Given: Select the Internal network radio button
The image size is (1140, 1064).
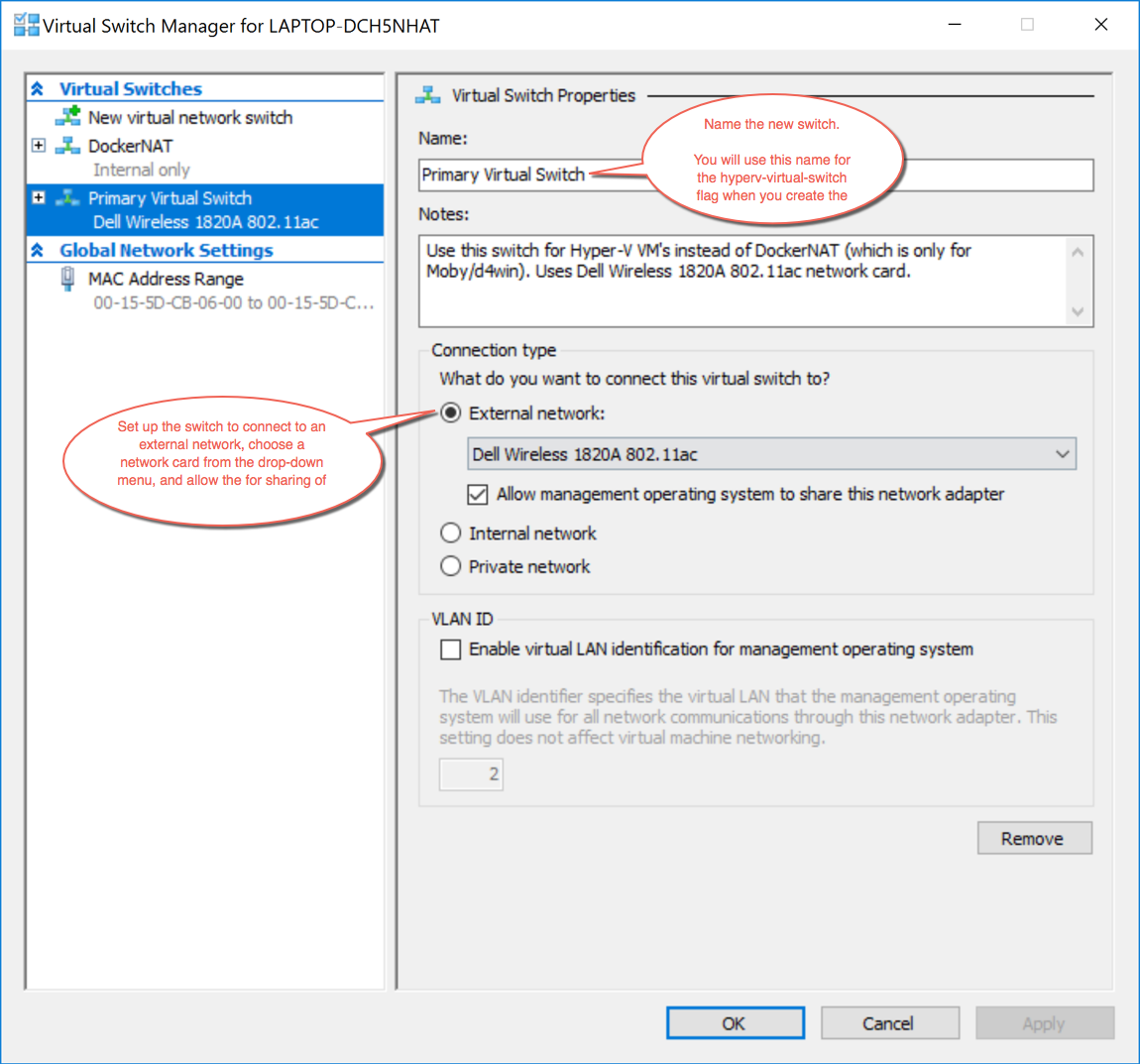Looking at the screenshot, I should point(450,532).
